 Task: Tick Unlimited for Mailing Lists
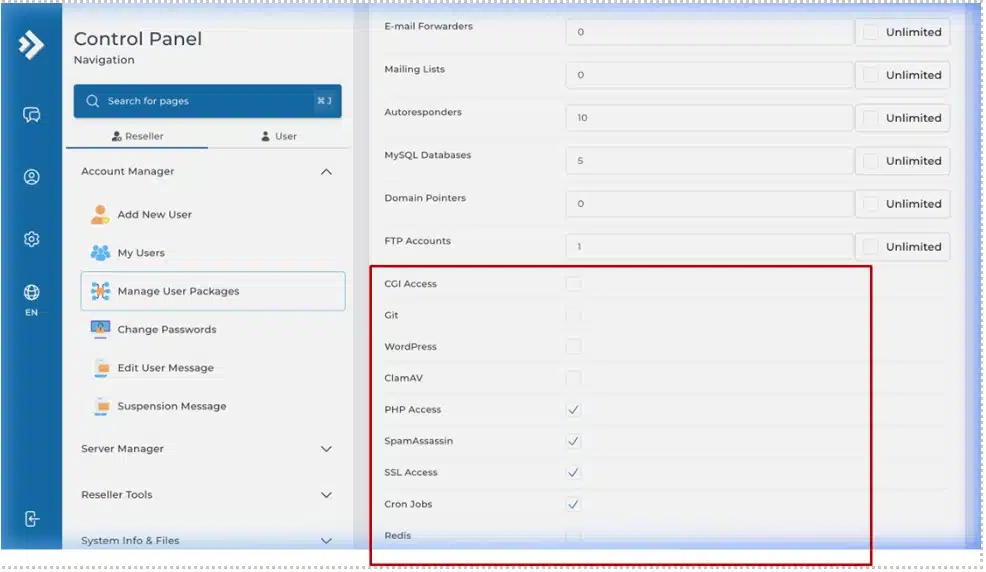pyautogui.click(x=870, y=75)
